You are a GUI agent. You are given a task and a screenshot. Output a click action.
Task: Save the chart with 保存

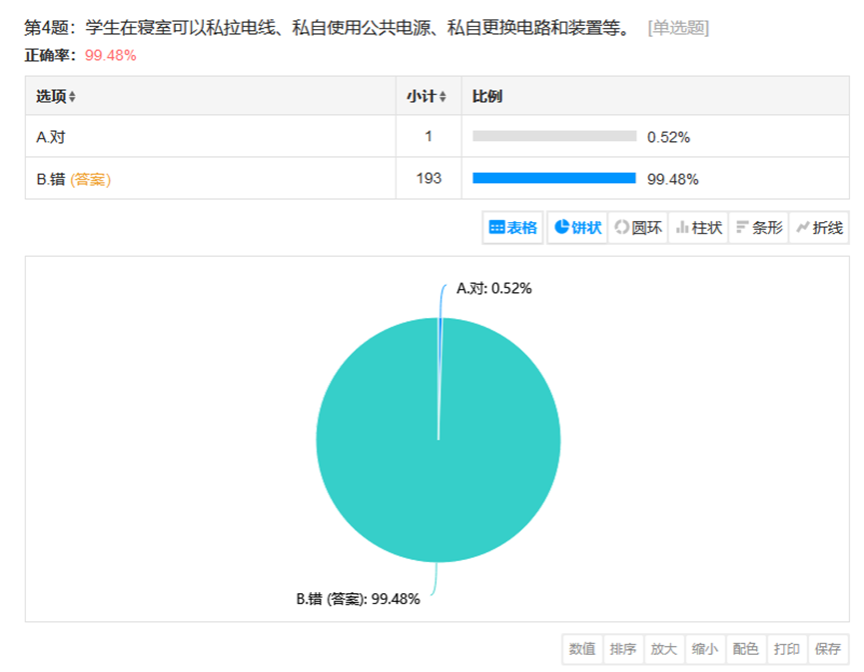(828, 649)
